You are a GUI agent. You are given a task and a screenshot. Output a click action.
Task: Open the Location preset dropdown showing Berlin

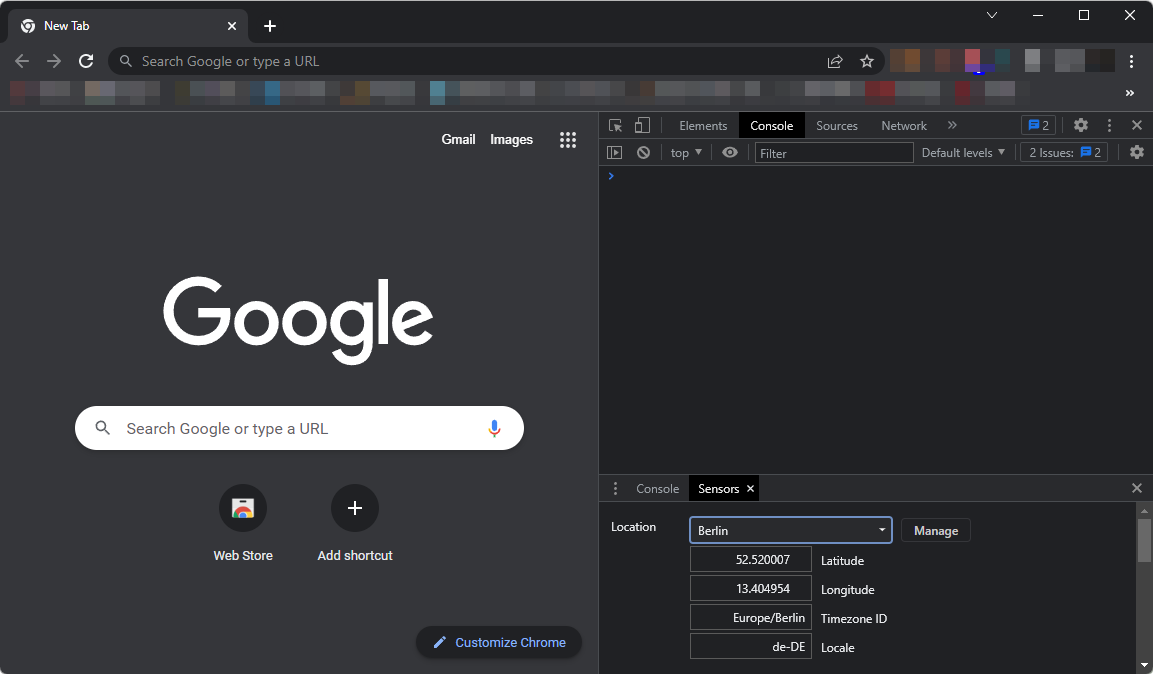pos(790,530)
